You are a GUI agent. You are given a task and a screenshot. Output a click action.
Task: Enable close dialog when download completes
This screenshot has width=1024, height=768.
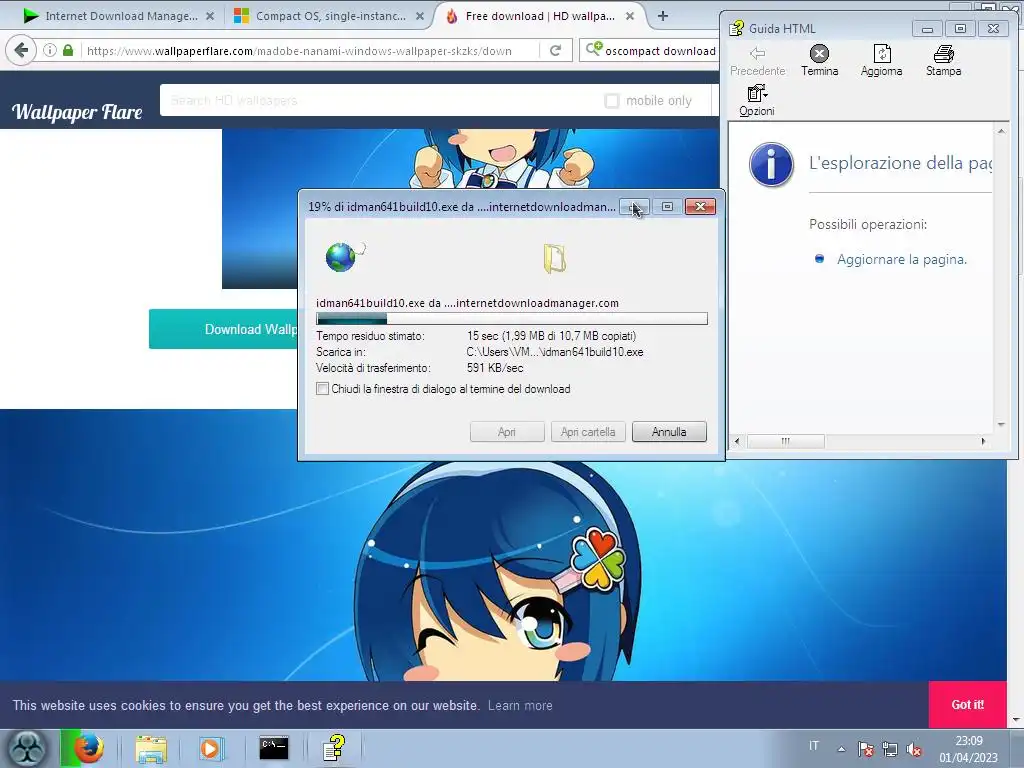(x=323, y=389)
